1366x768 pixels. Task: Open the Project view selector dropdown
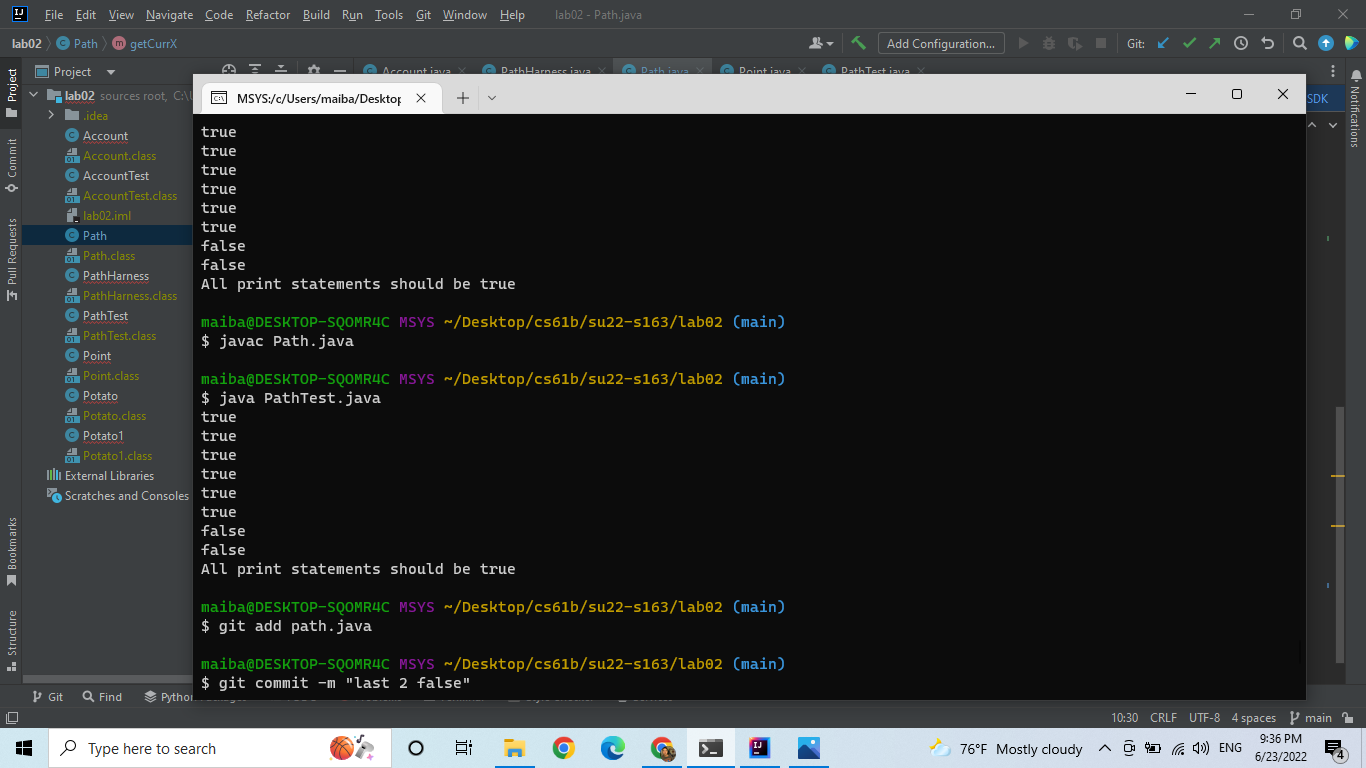coord(110,72)
